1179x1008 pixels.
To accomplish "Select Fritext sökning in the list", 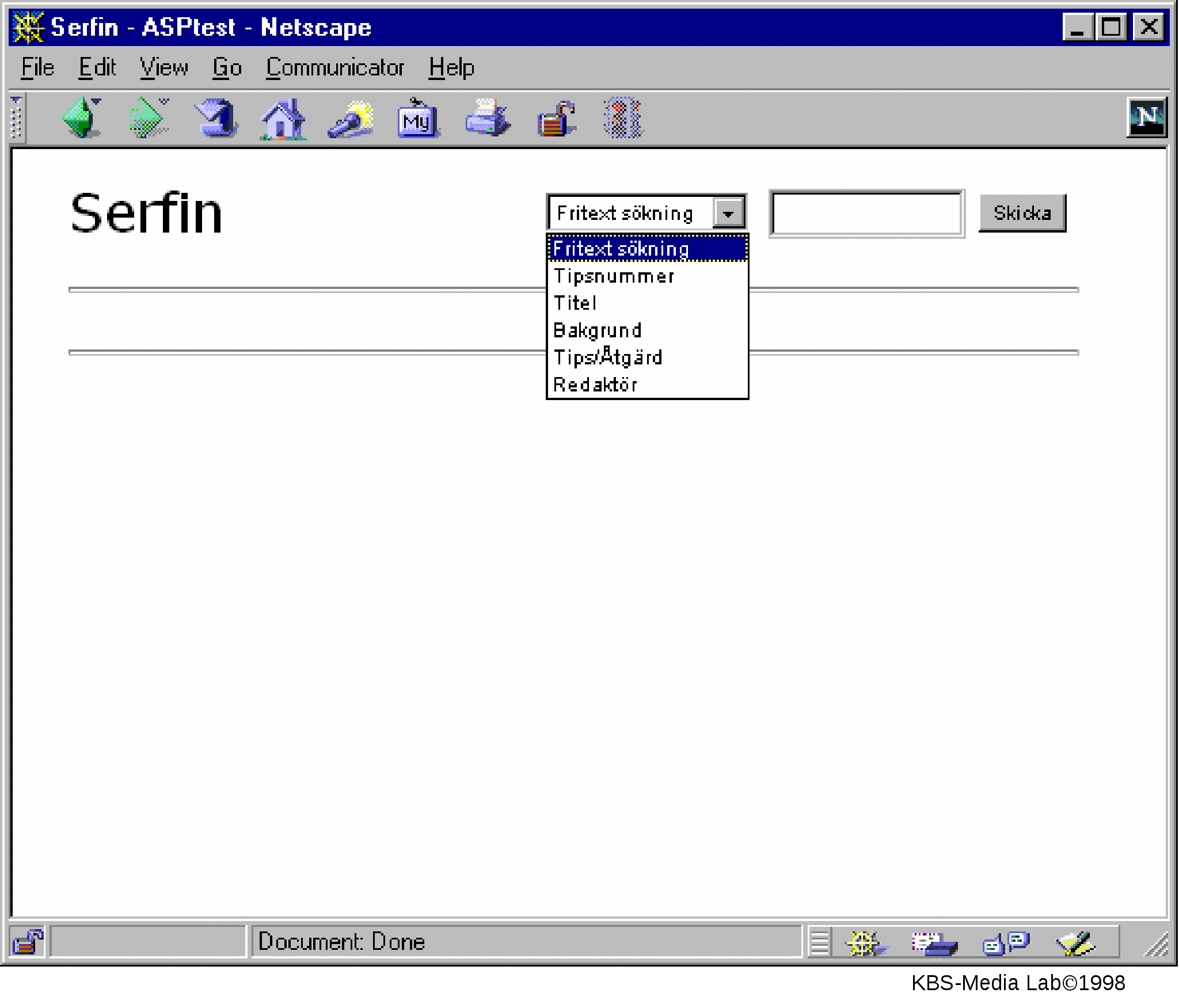I will coord(647,249).
